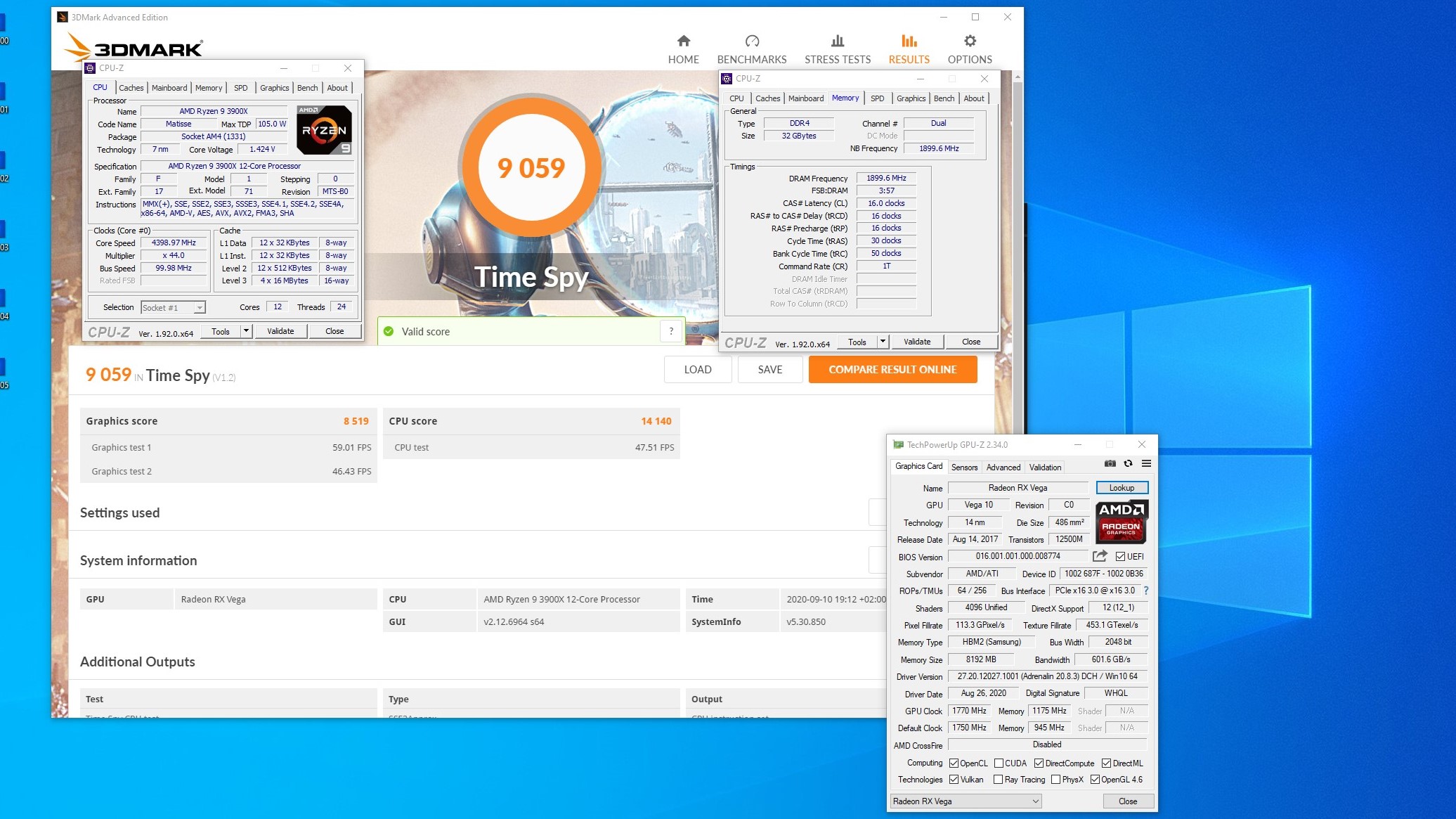The width and height of the screenshot is (1456, 819).
Task: Switch to the Sensors tab in GPU-Z
Action: pyautogui.click(x=964, y=467)
